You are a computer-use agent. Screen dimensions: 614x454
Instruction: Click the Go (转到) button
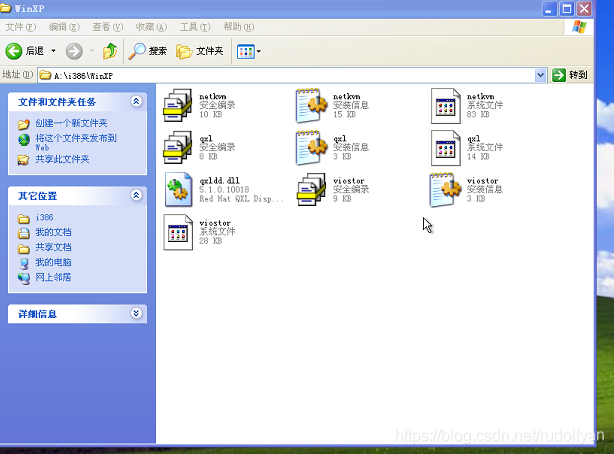570,75
